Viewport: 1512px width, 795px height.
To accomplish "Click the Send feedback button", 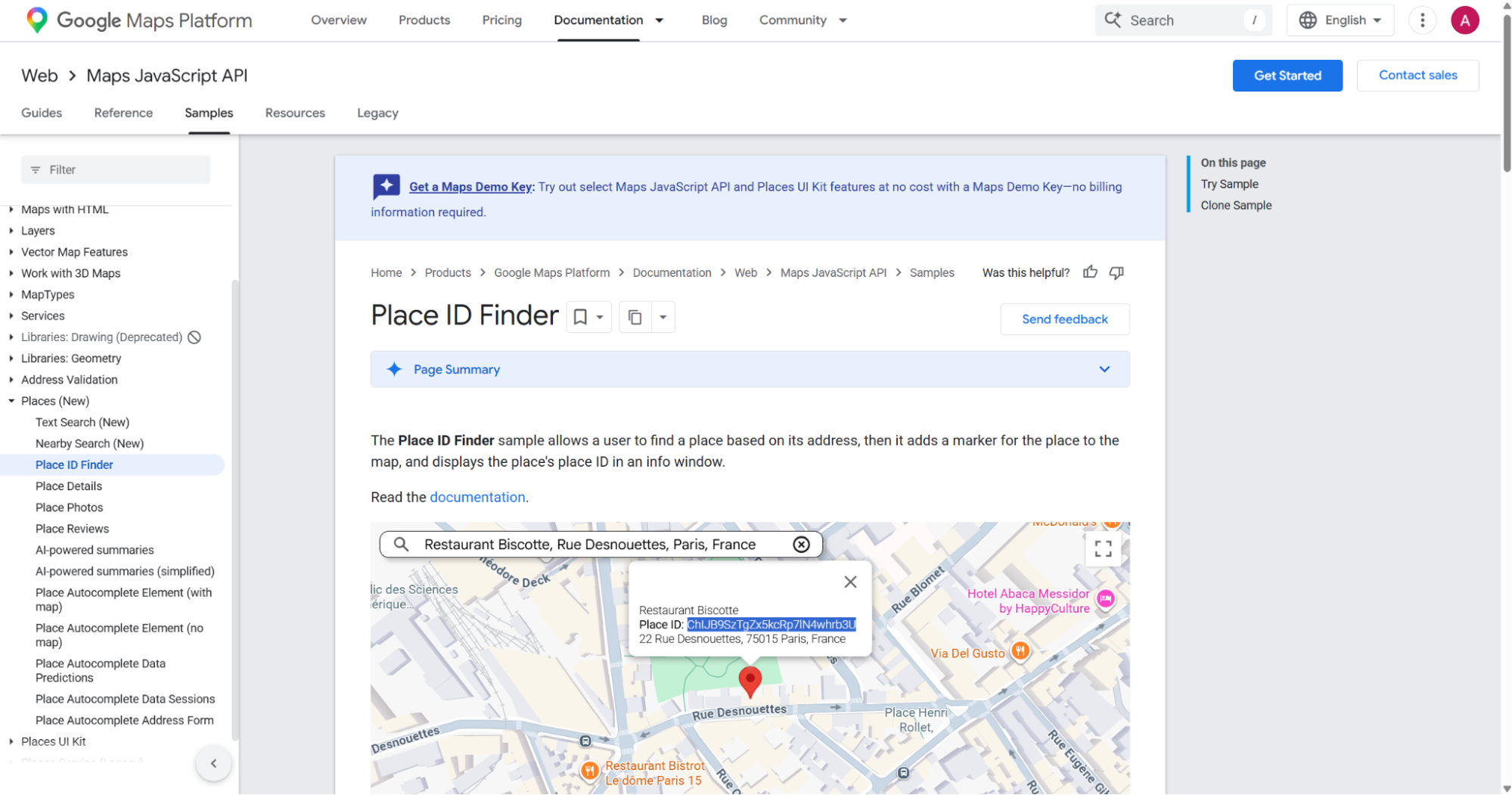I will point(1064,319).
